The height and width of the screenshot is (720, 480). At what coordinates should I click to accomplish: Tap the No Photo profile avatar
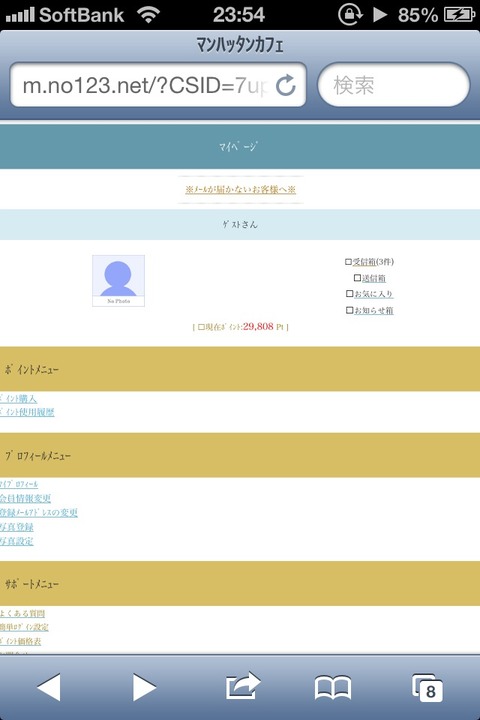coord(119,281)
